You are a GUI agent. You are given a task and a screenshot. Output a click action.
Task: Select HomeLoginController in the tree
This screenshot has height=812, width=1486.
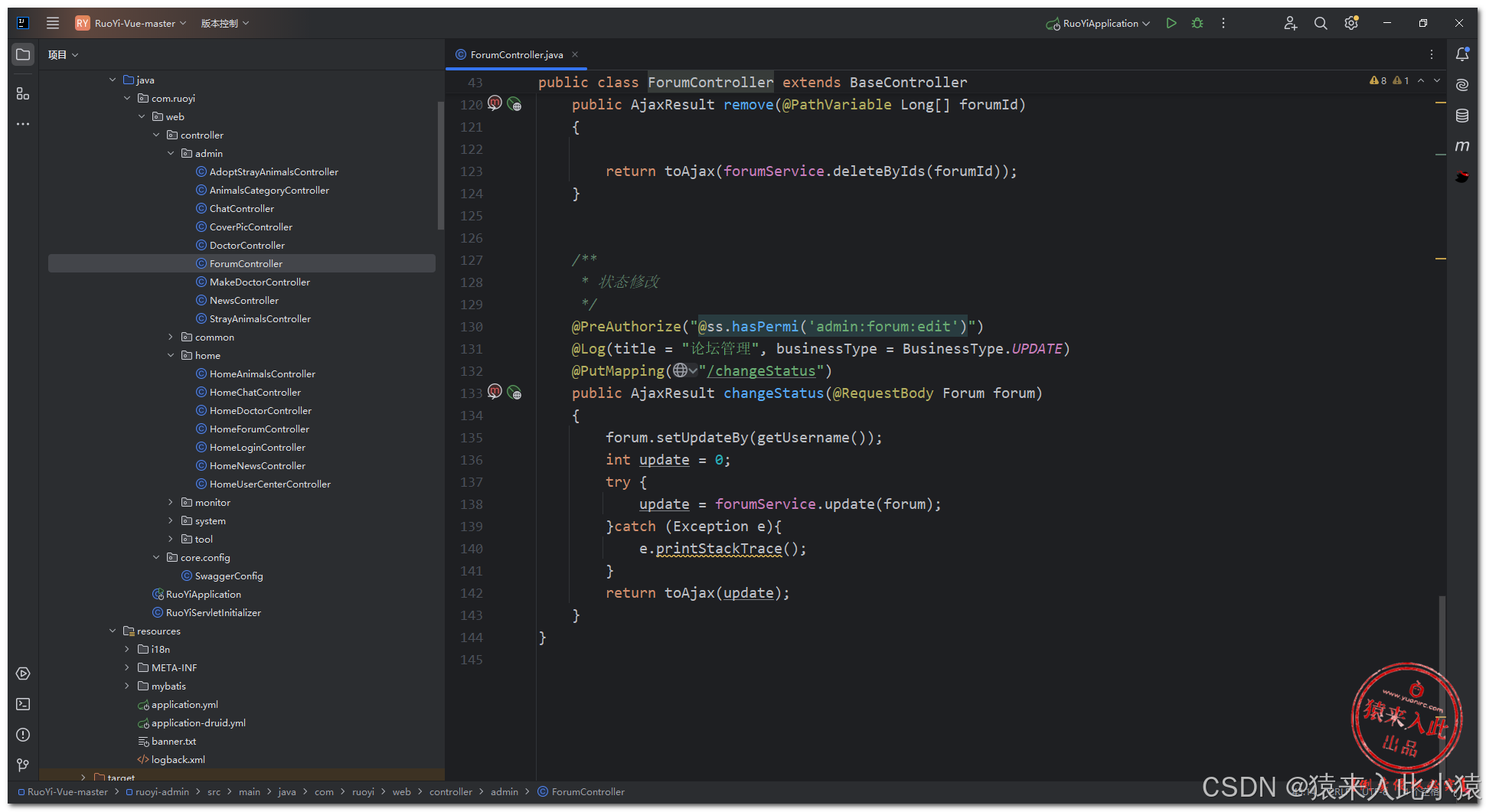(257, 447)
